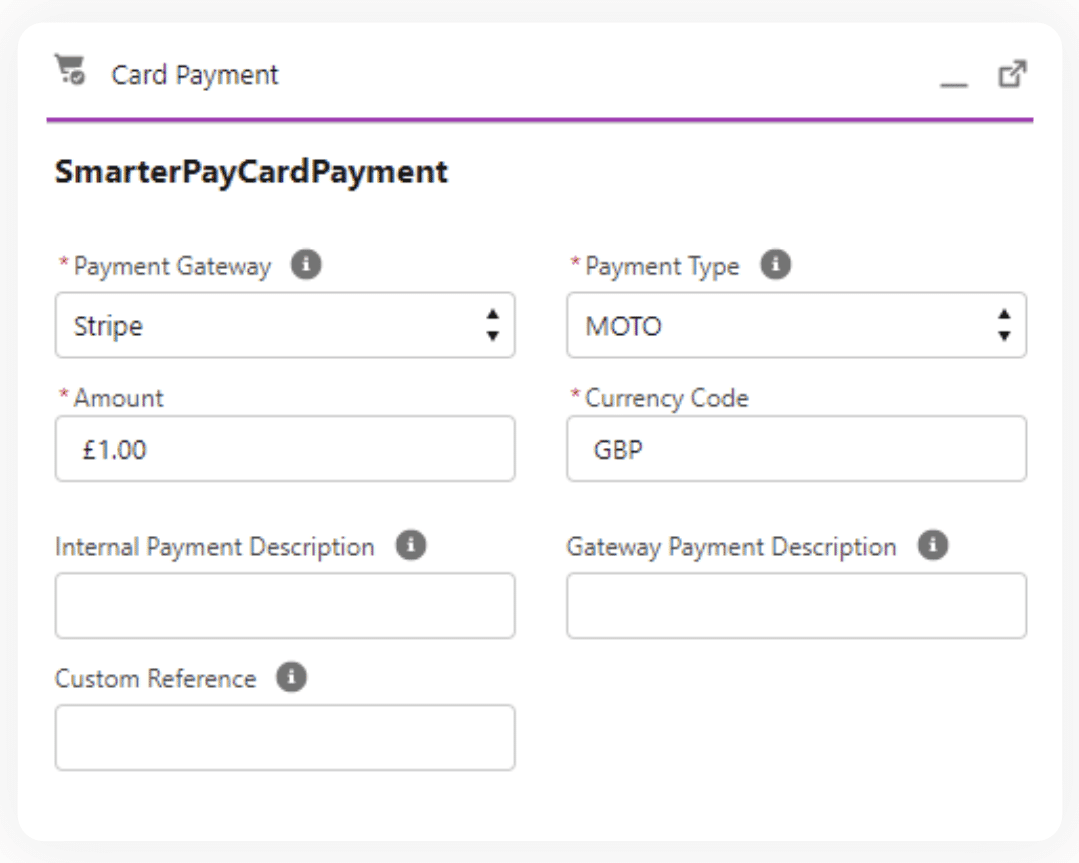This screenshot has height=863, width=1079.
Task: Click the Stripe dropdown arrows
Action: tap(492, 326)
